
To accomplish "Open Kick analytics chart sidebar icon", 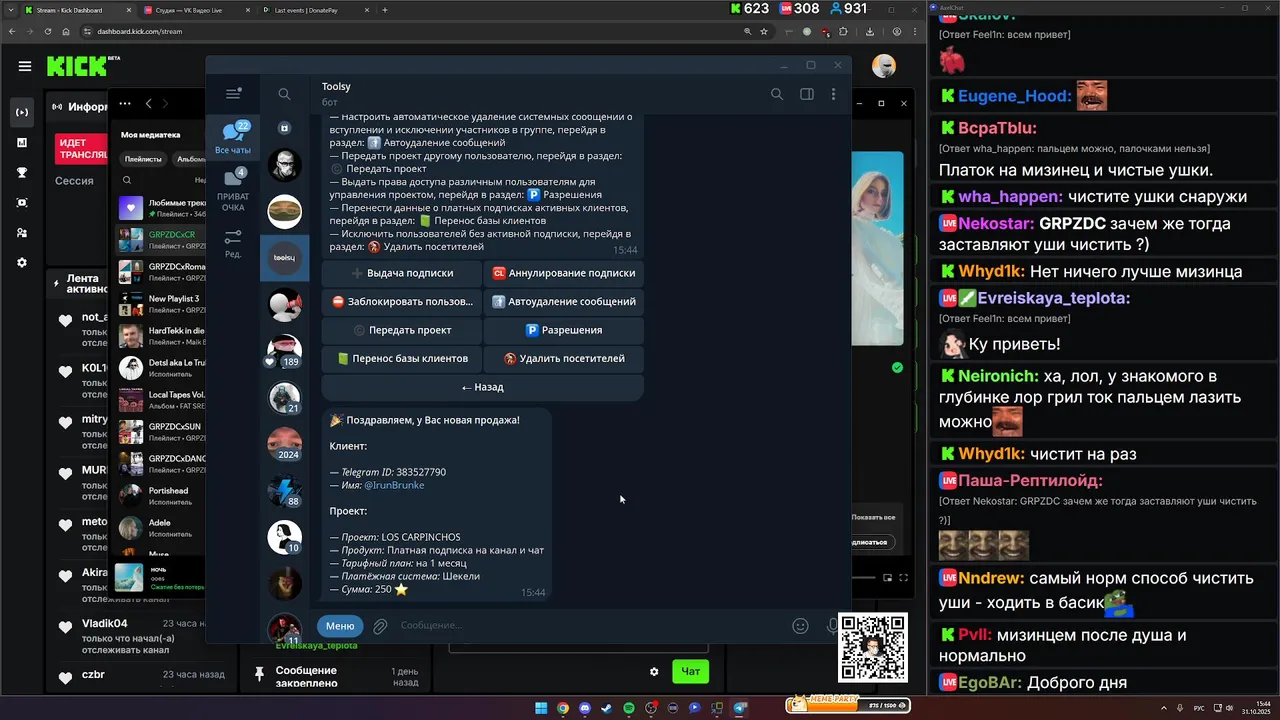I will tap(22, 142).
